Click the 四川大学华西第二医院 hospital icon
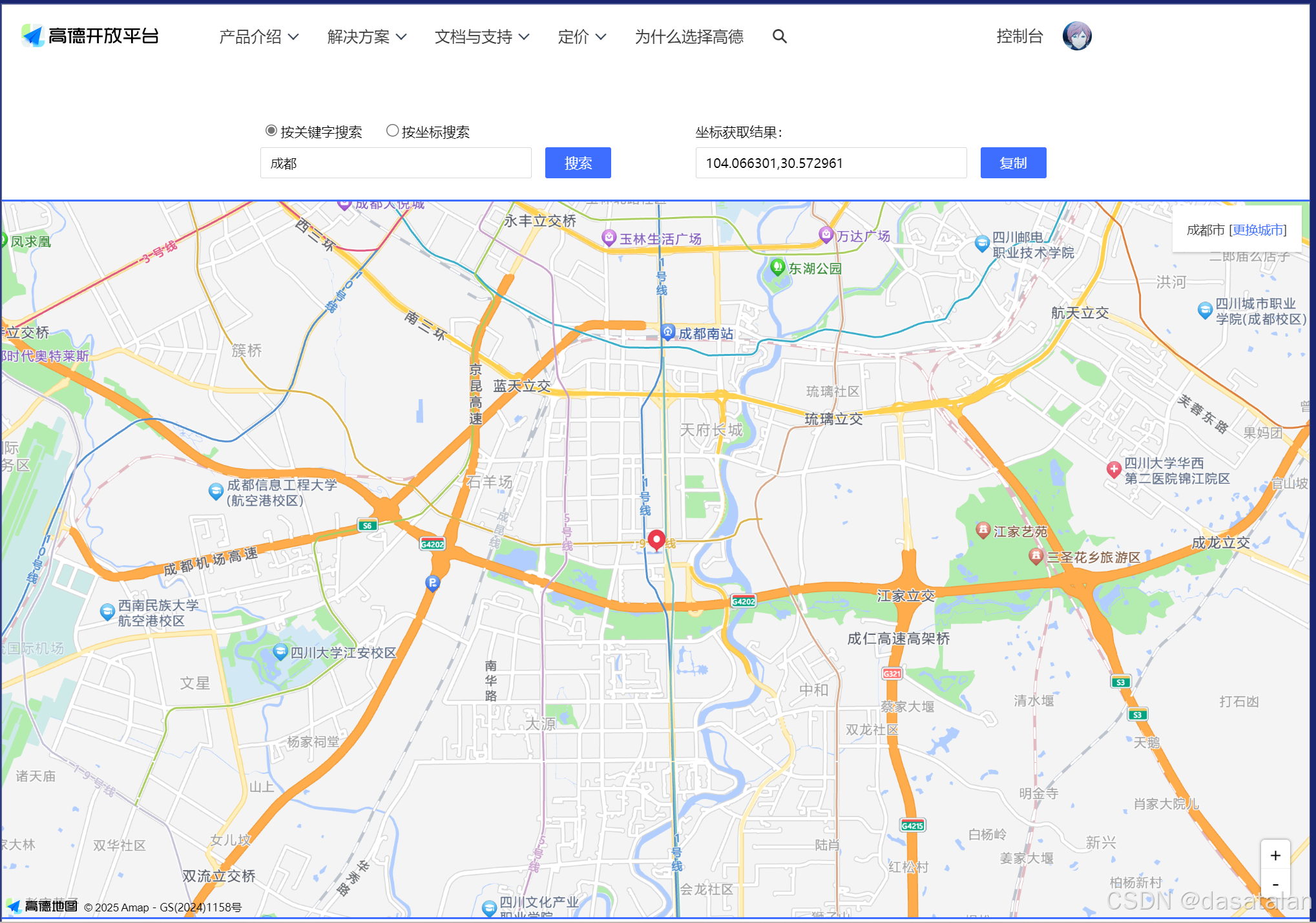Image resolution: width=1316 pixels, height=923 pixels. click(1113, 470)
